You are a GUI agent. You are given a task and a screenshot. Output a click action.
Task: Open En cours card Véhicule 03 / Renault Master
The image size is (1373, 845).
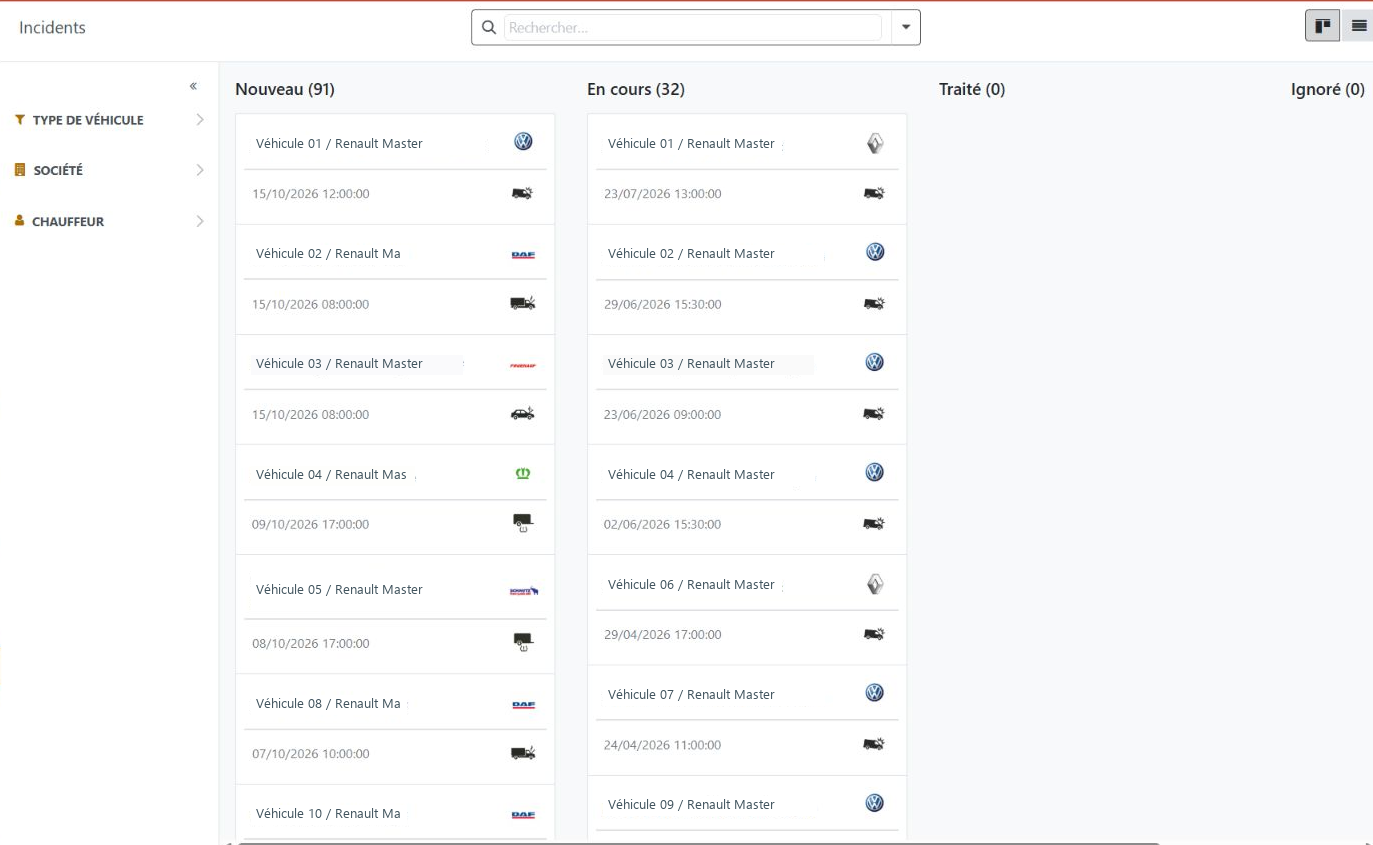click(747, 390)
